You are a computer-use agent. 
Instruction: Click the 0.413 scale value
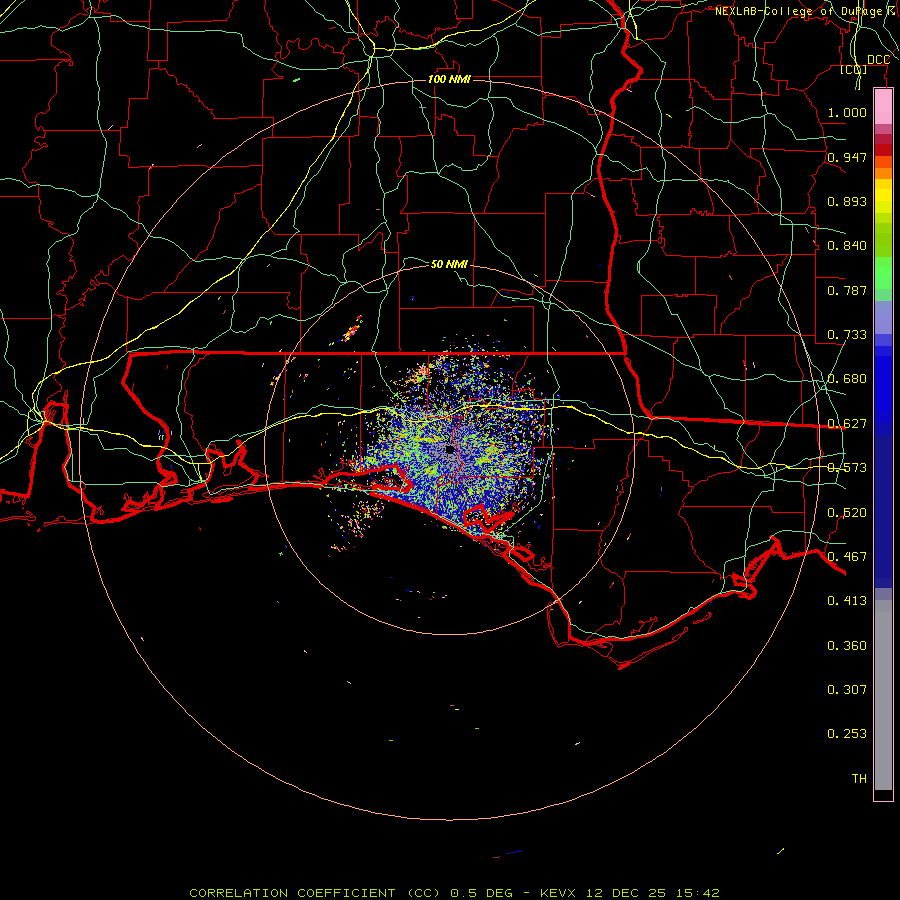[847, 601]
